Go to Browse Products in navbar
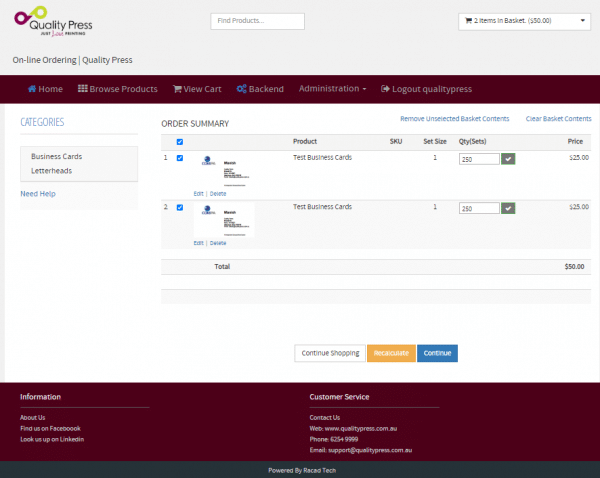This screenshot has width=600, height=478. pos(117,89)
